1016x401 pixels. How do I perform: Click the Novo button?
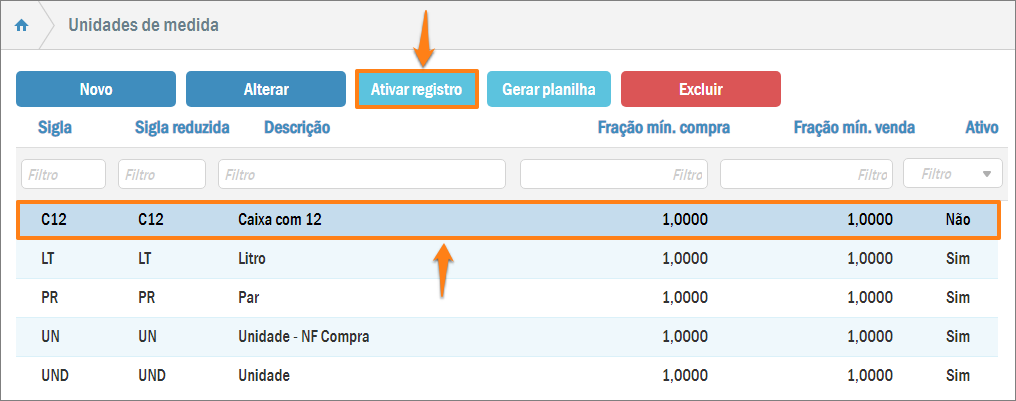tap(96, 89)
